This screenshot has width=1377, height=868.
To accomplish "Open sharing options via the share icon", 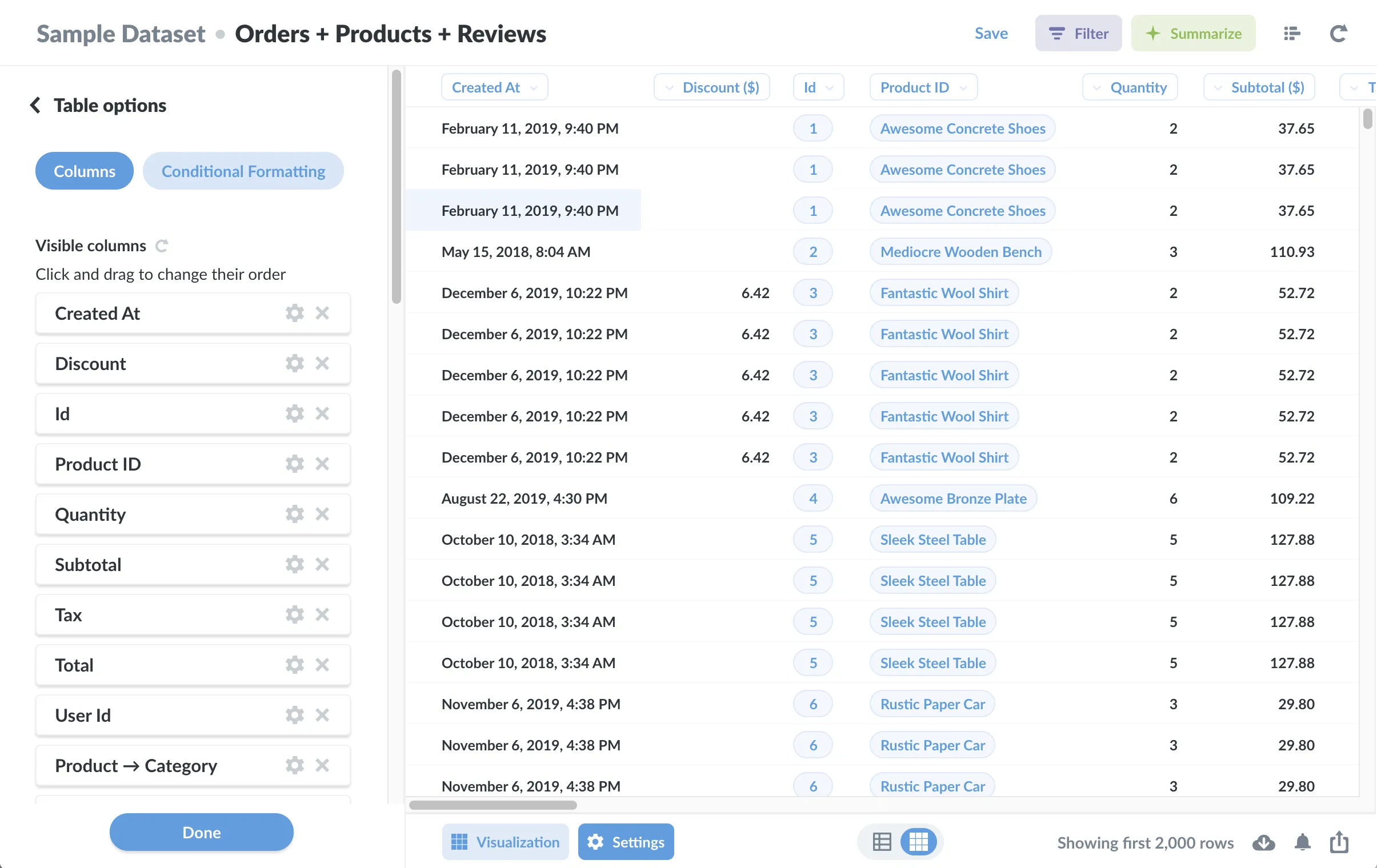I will [x=1339, y=842].
